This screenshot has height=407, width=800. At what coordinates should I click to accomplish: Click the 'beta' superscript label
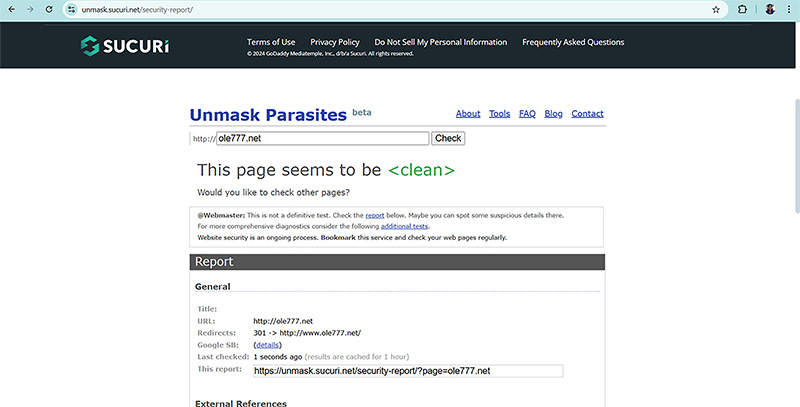click(x=362, y=112)
